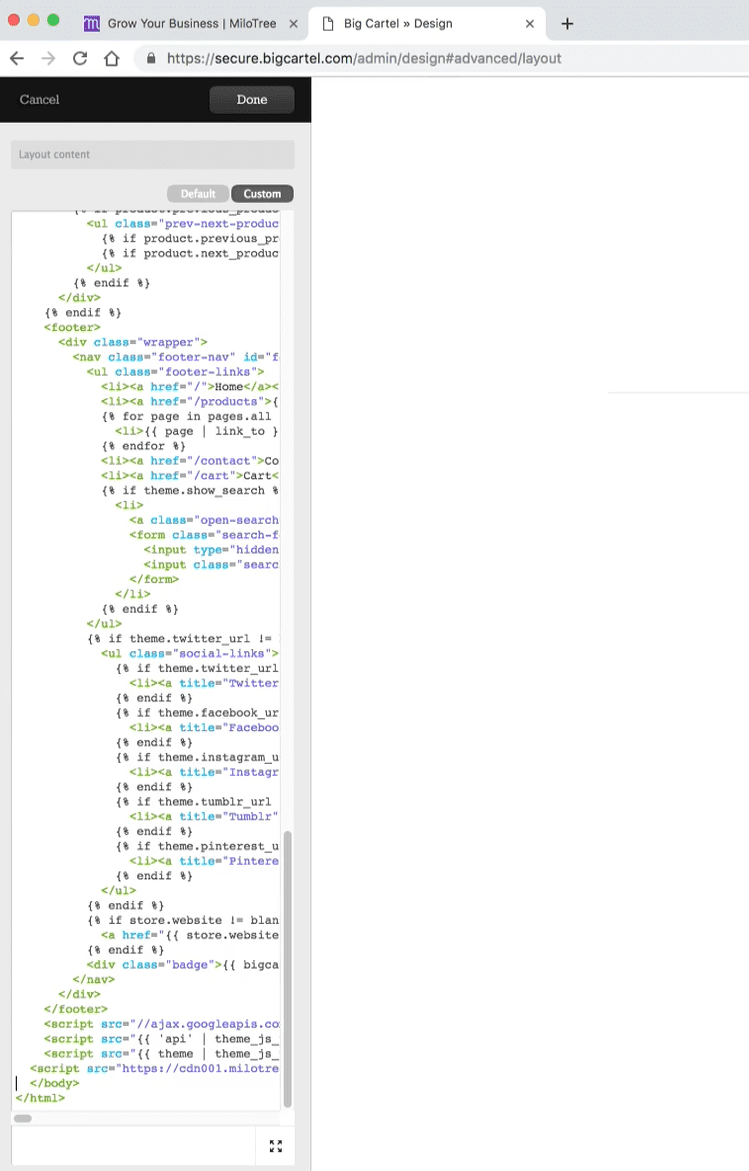Viewport: 749px width, 1171px height.
Task: Click the padlock site security icon
Action: tap(151, 58)
